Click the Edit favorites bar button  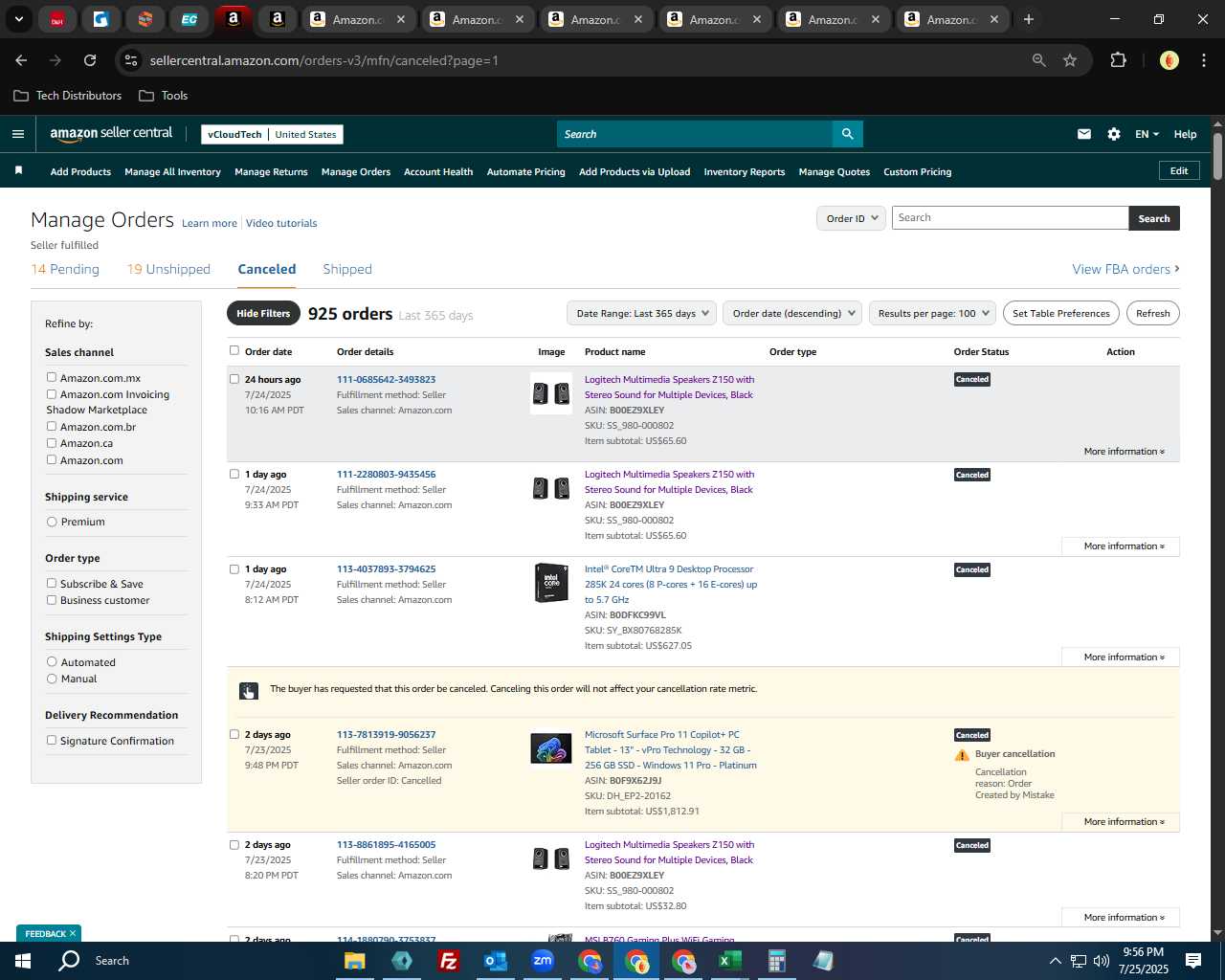(x=1179, y=170)
